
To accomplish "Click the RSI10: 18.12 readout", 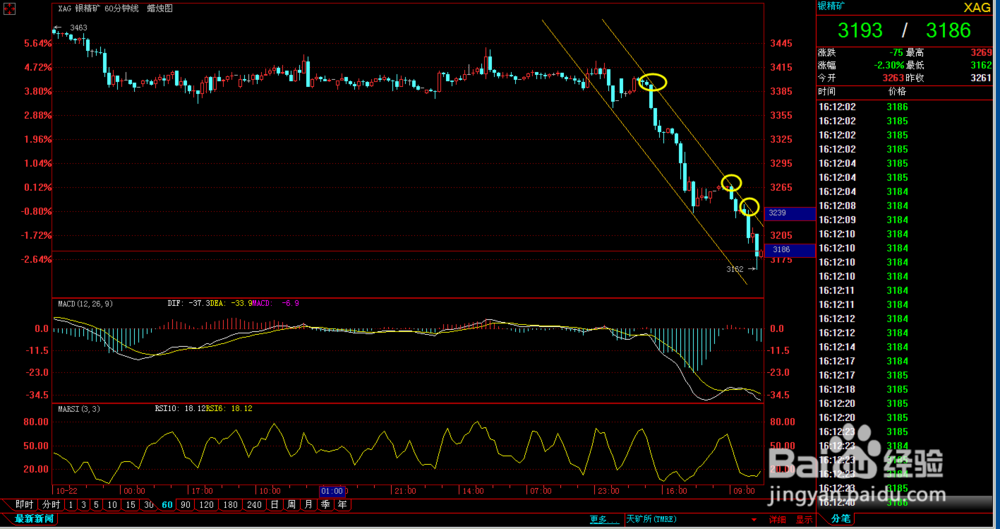I will click(181, 407).
